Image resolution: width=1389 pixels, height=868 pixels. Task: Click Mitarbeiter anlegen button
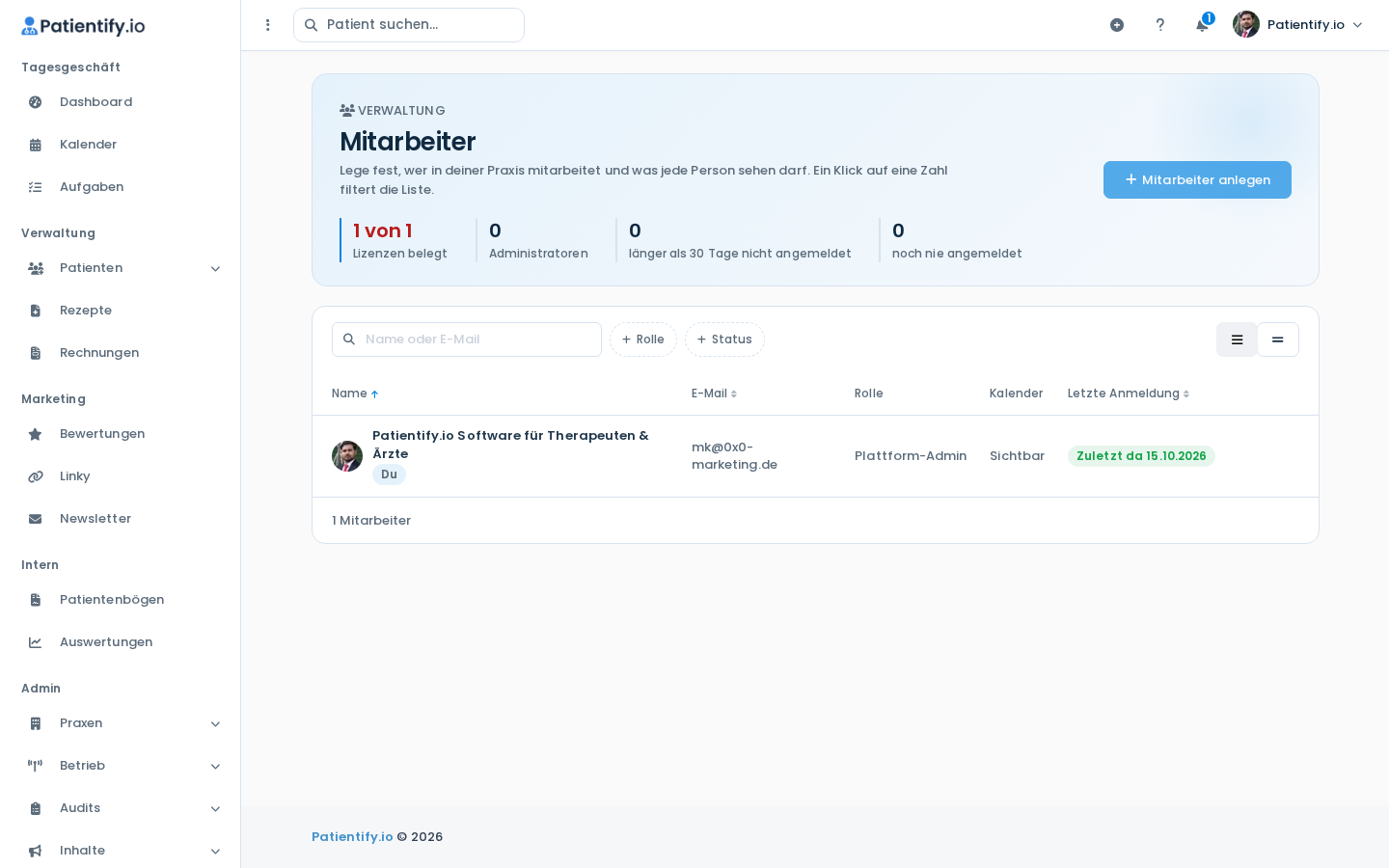point(1197,180)
